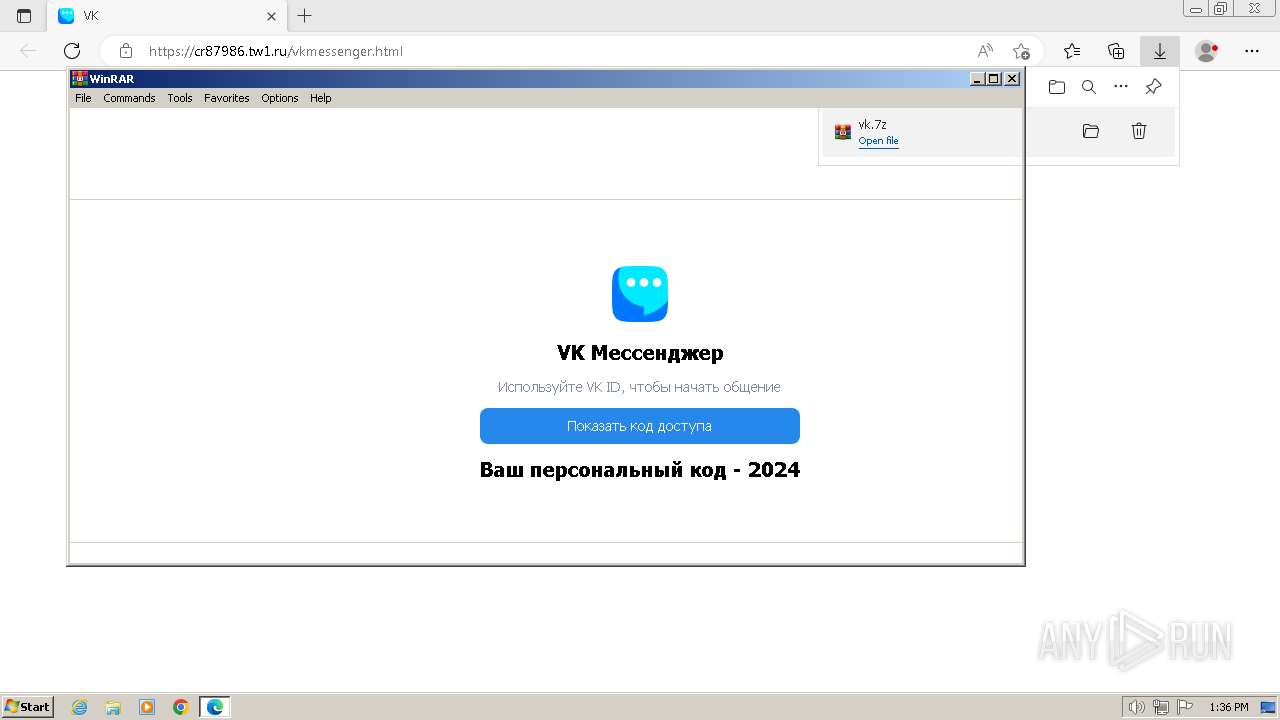
Task: Open Edge Settings and more menu
Action: pos(1252,51)
